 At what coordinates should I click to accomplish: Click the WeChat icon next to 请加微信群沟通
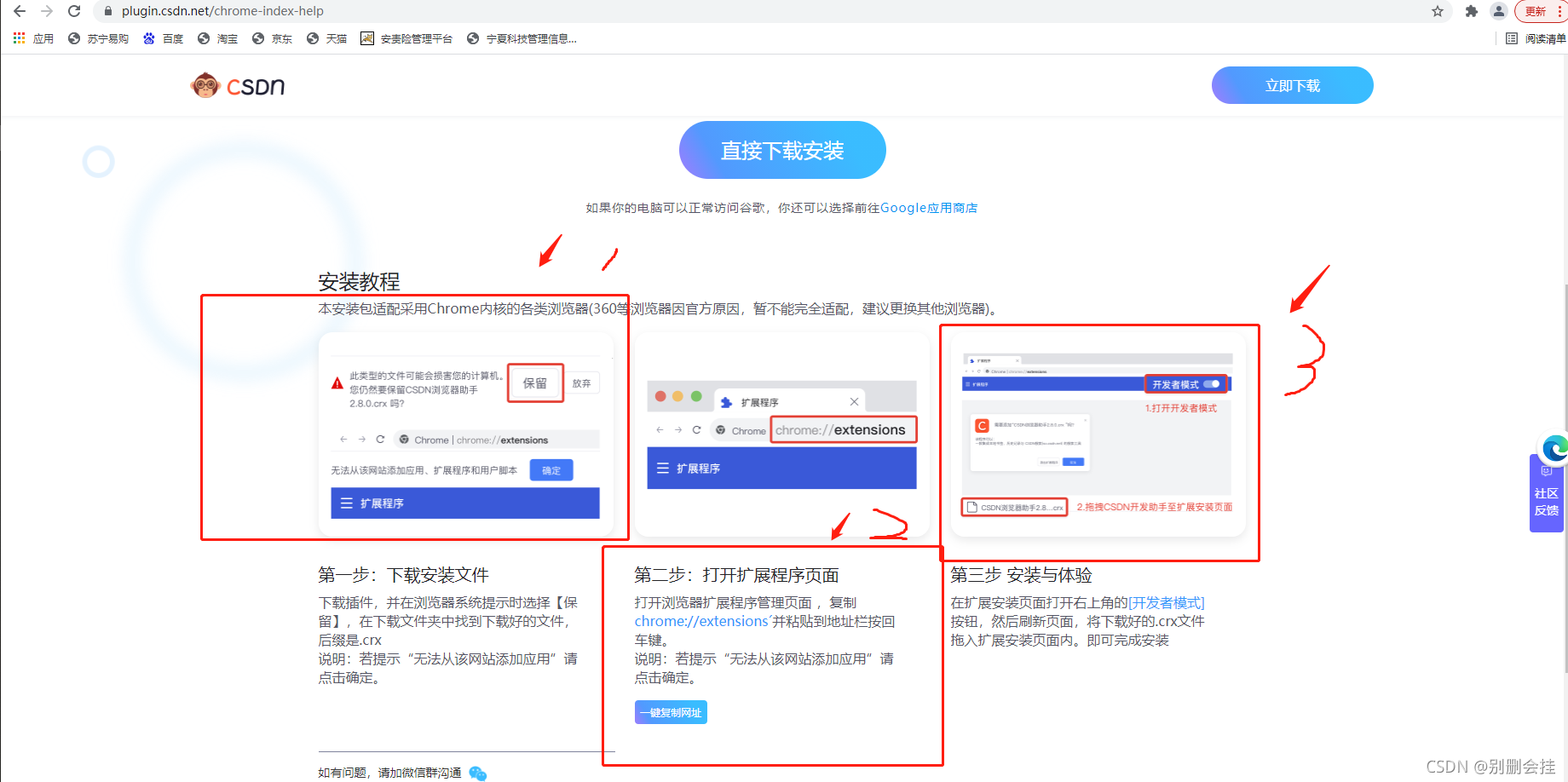477,773
